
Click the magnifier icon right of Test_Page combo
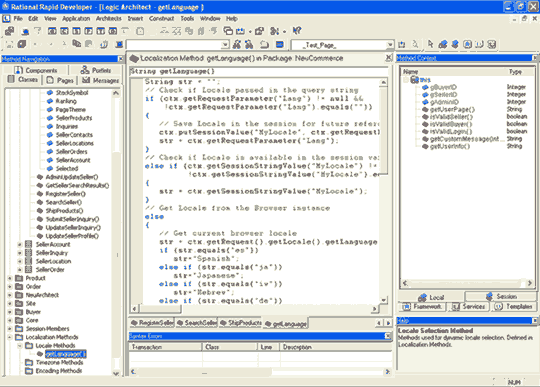[x=416, y=44]
